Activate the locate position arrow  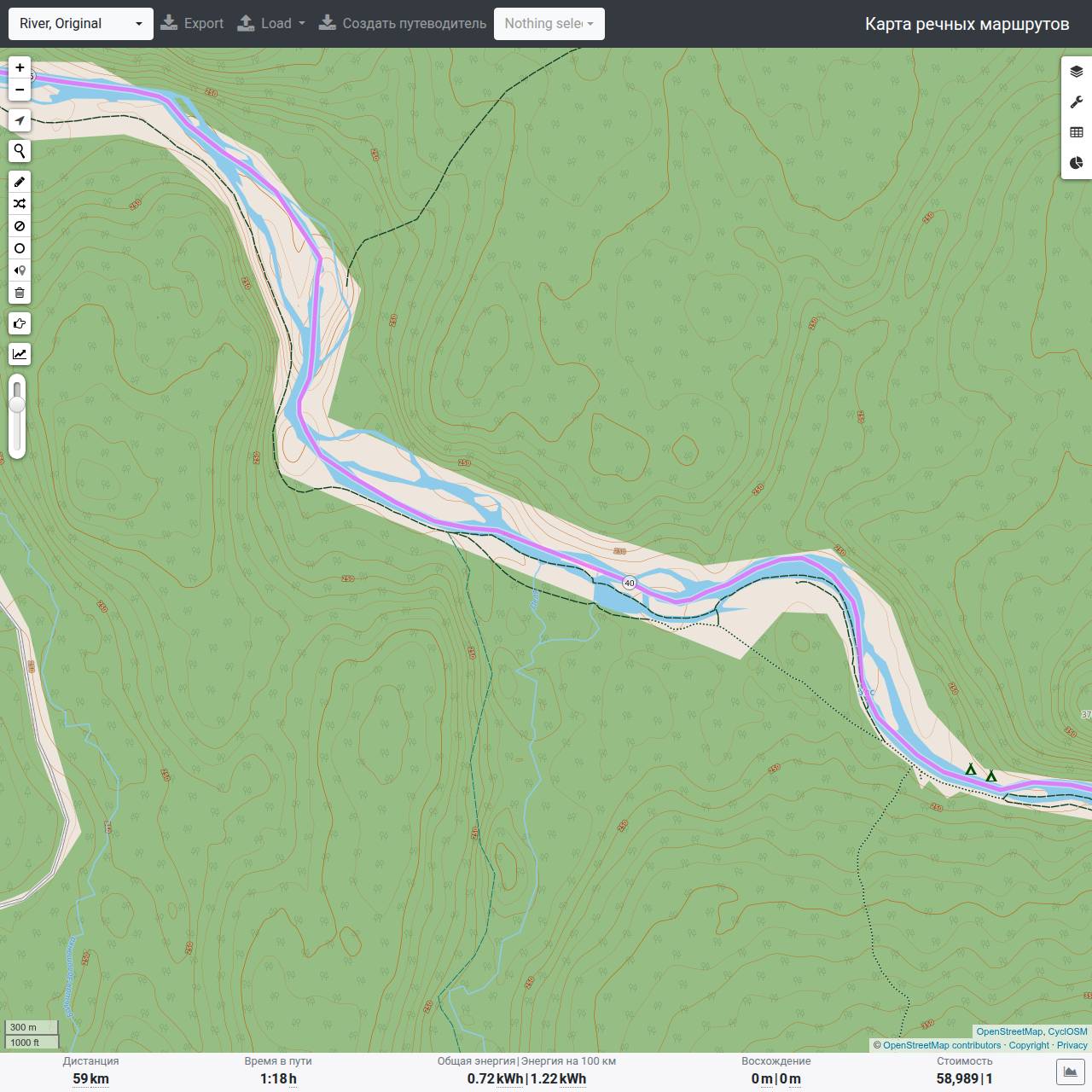(x=20, y=120)
